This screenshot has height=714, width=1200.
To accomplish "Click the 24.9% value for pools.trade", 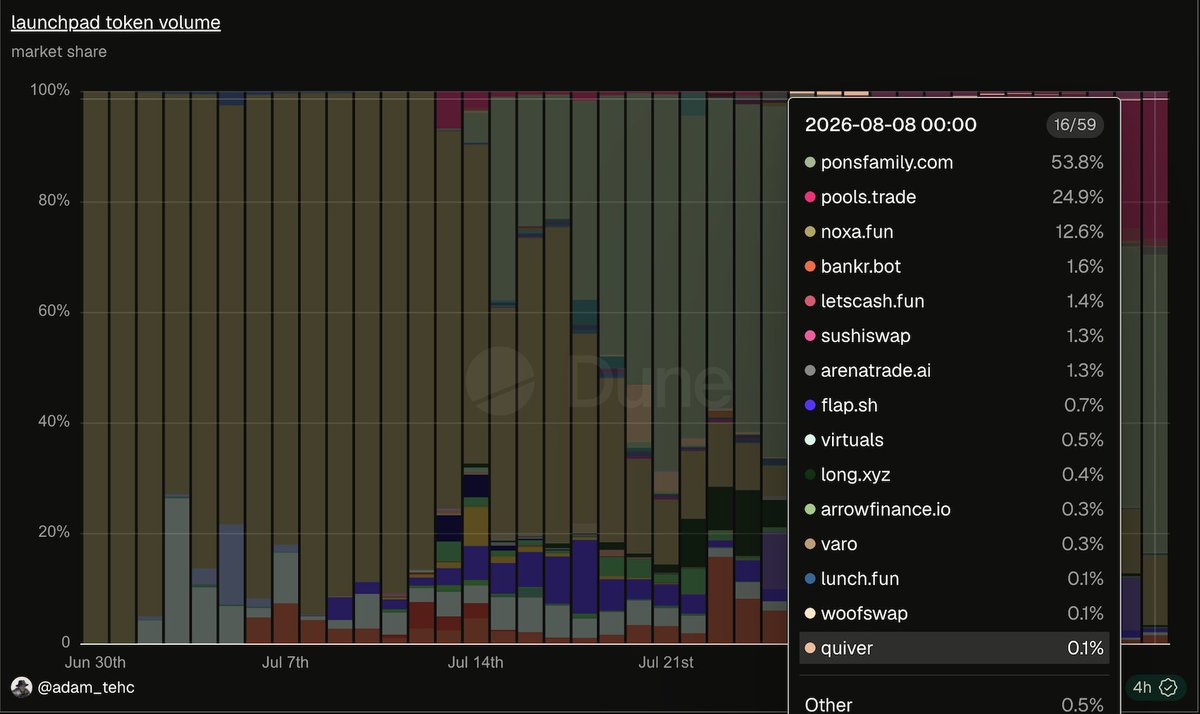I will click(1077, 197).
